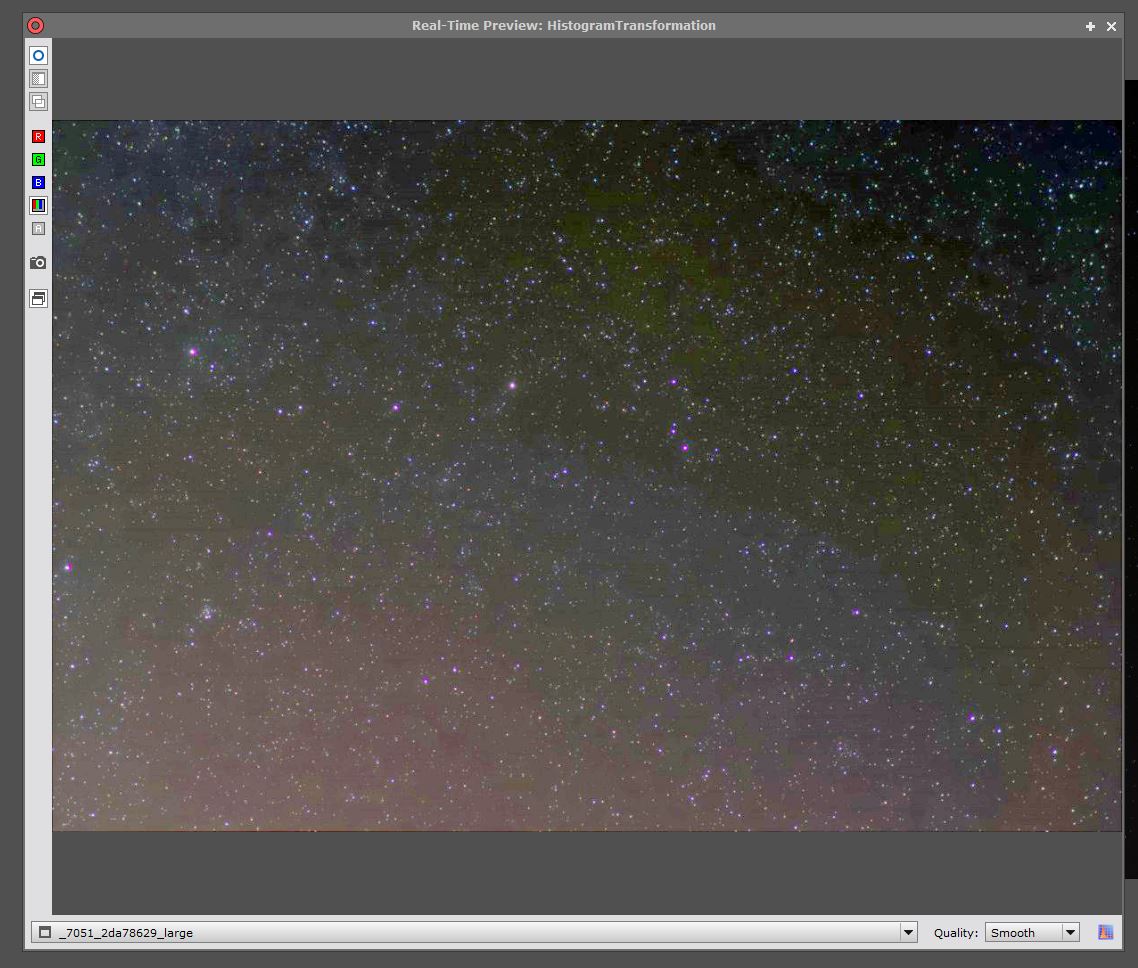Select the alpha A channel display
Screen dimensions: 1138x968
click(38, 229)
